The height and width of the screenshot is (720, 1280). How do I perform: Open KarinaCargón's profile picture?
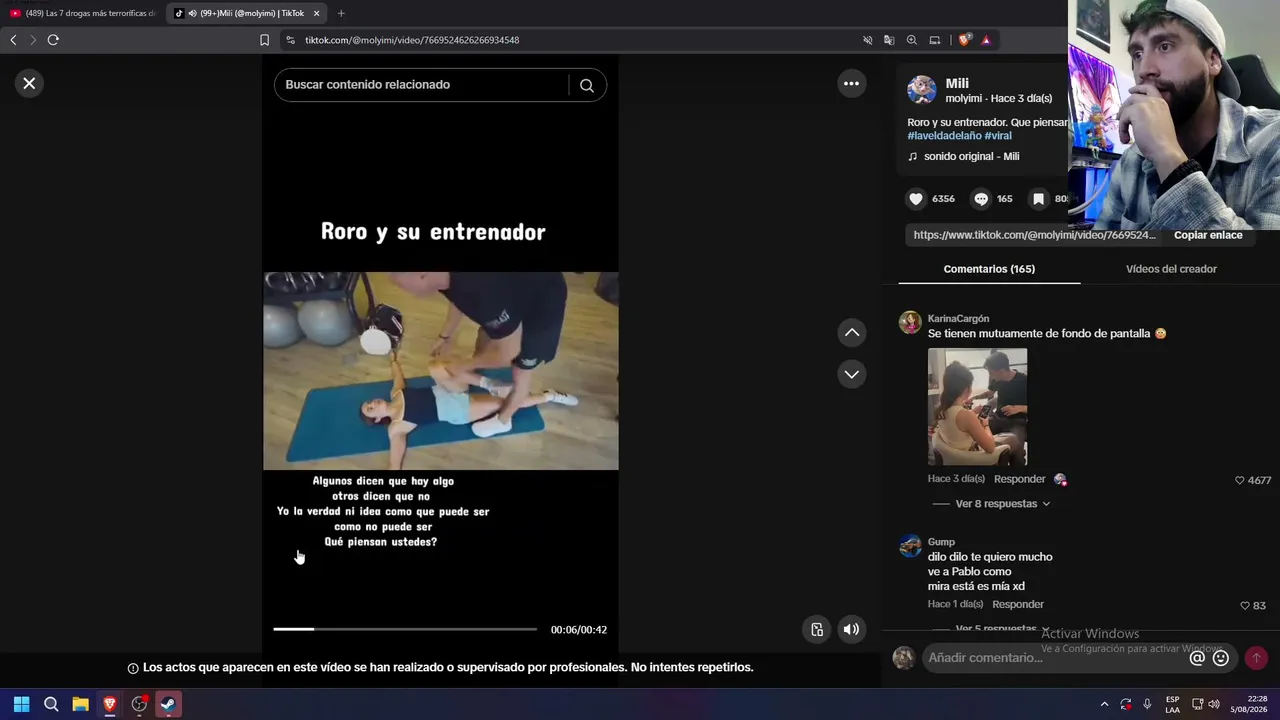click(910, 322)
